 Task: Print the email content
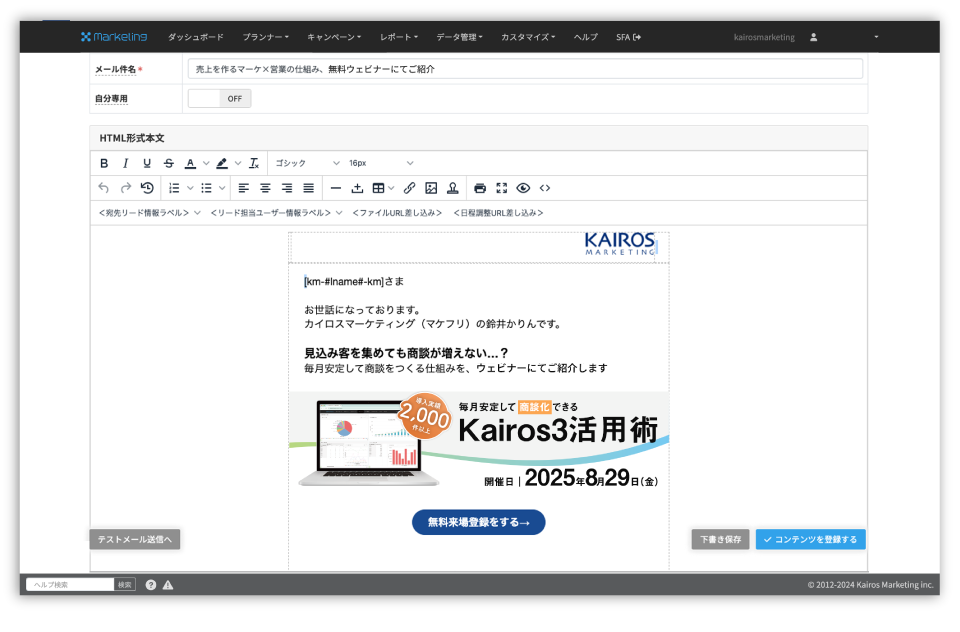coord(480,188)
